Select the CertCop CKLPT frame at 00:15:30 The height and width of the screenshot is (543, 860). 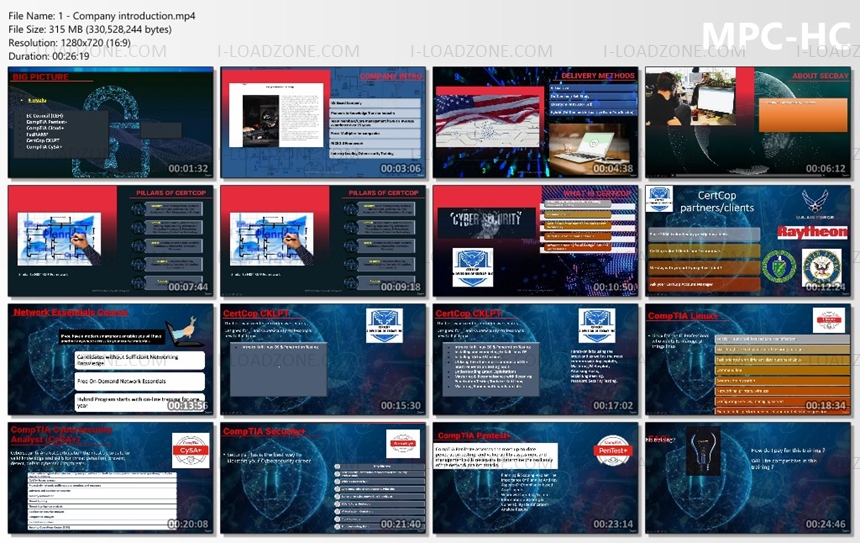(323, 360)
